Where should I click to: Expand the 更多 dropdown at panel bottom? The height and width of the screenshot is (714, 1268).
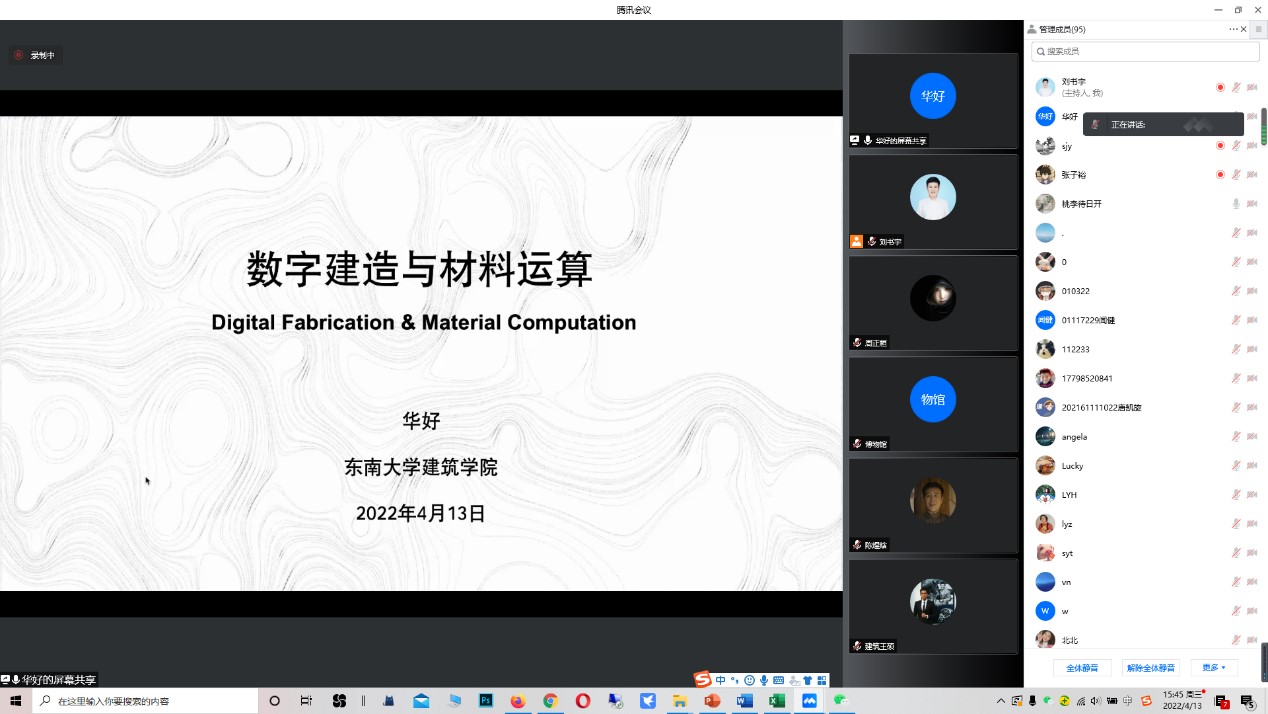tap(1214, 668)
